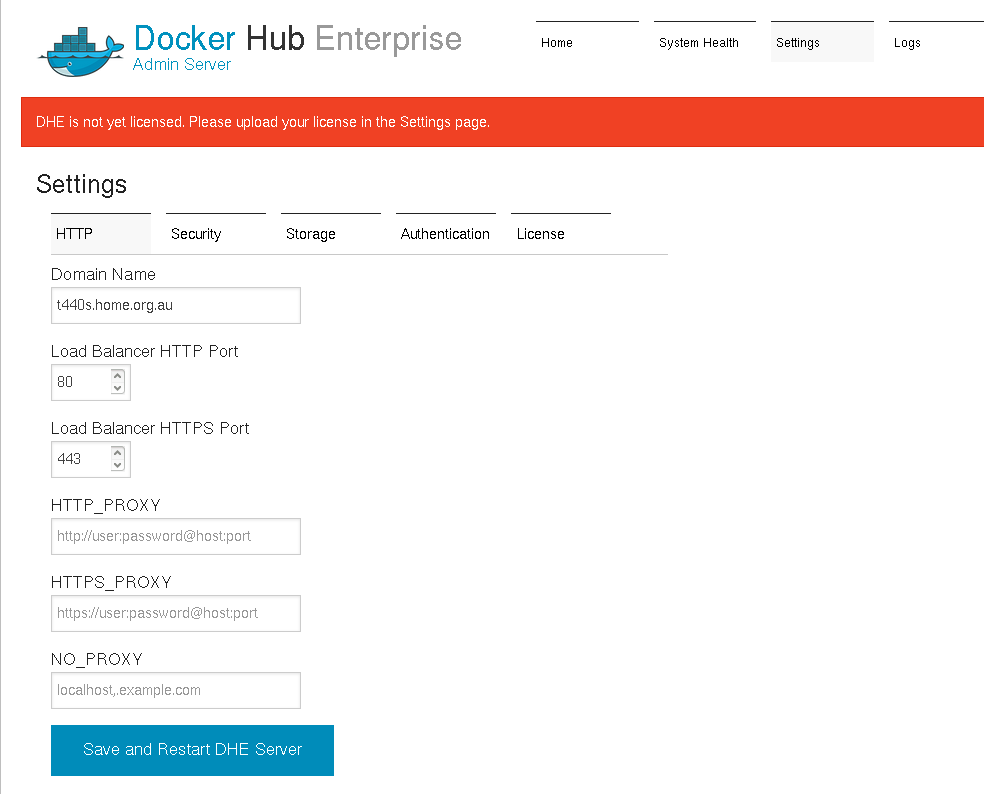Switch to the Security tab
This screenshot has height=794, width=984.
pos(215,234)
